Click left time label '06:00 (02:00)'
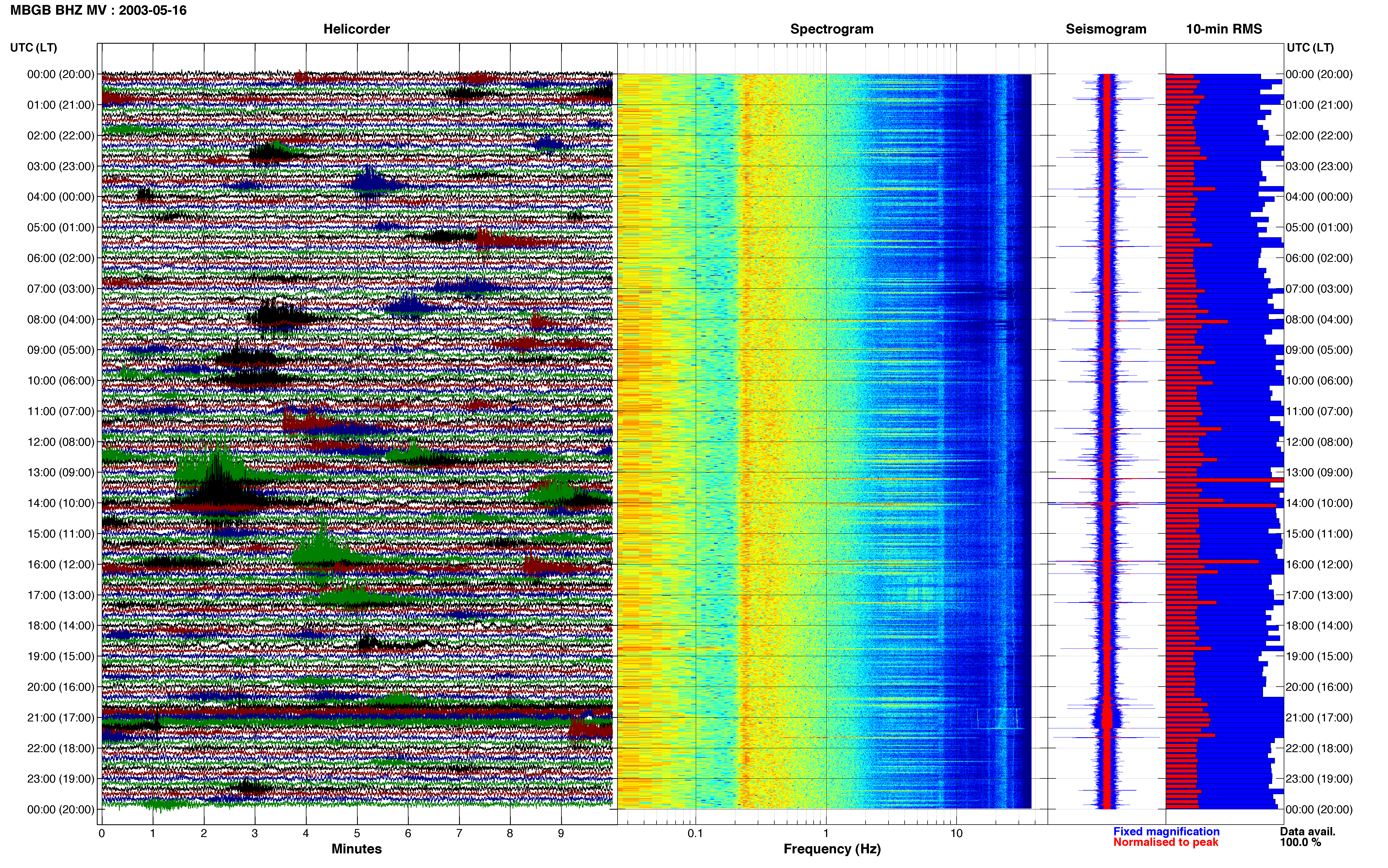The image size is (1388, 868). point(60,258)
